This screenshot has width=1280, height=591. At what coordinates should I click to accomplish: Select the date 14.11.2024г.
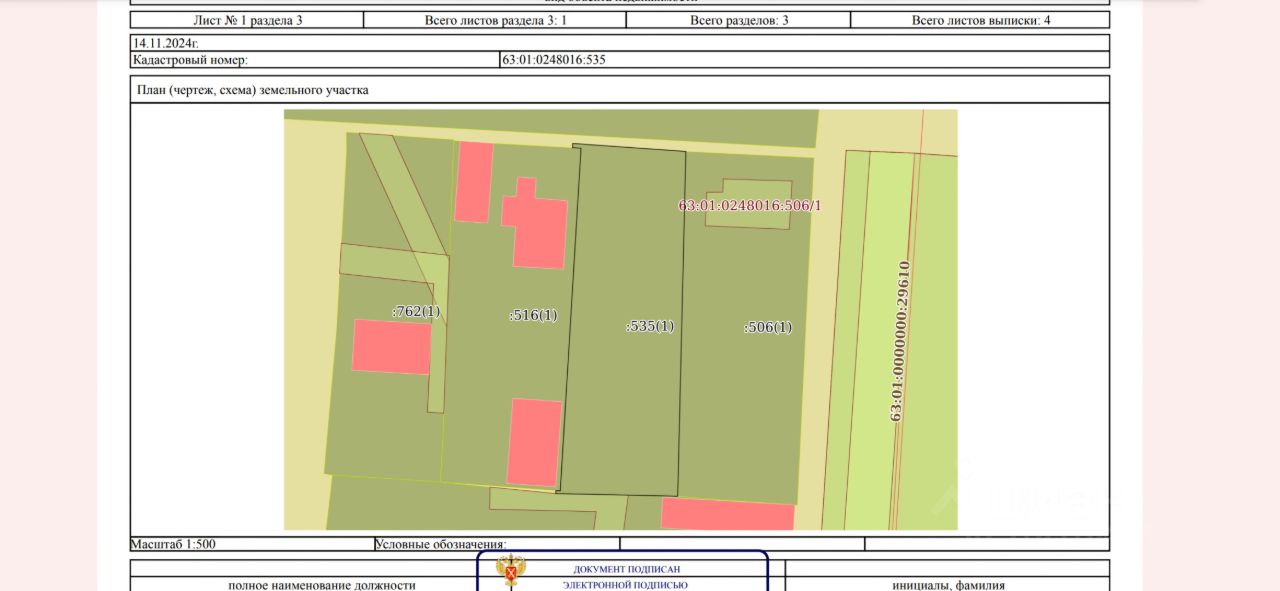point(166,44)
